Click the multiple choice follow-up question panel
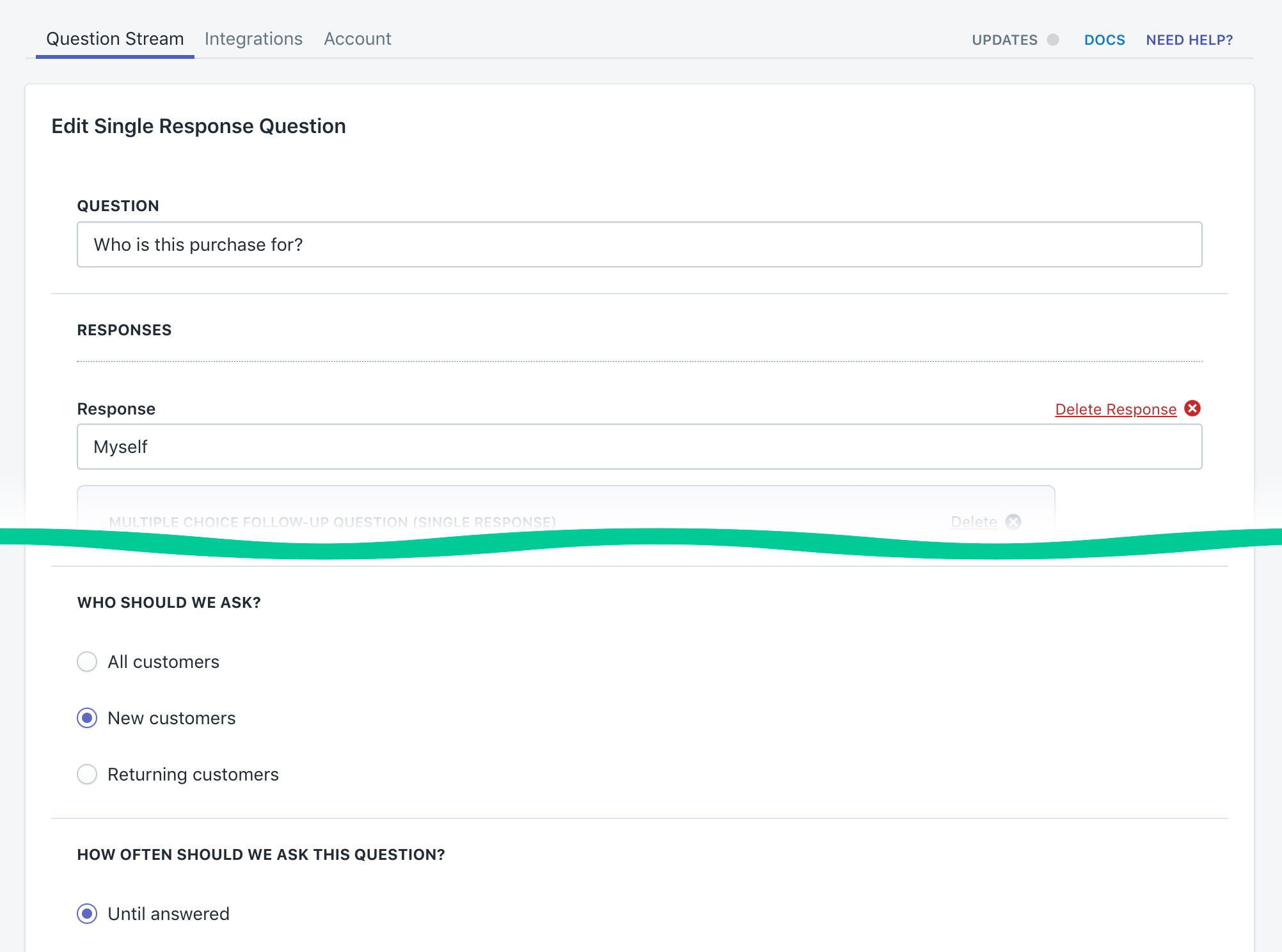Screen dimensions: 1282x952 (x=566, y=505)
